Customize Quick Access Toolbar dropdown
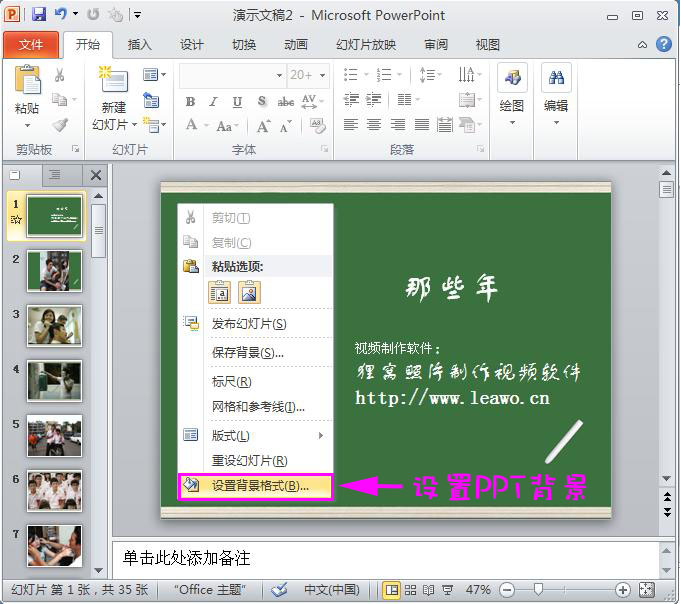 137,15
